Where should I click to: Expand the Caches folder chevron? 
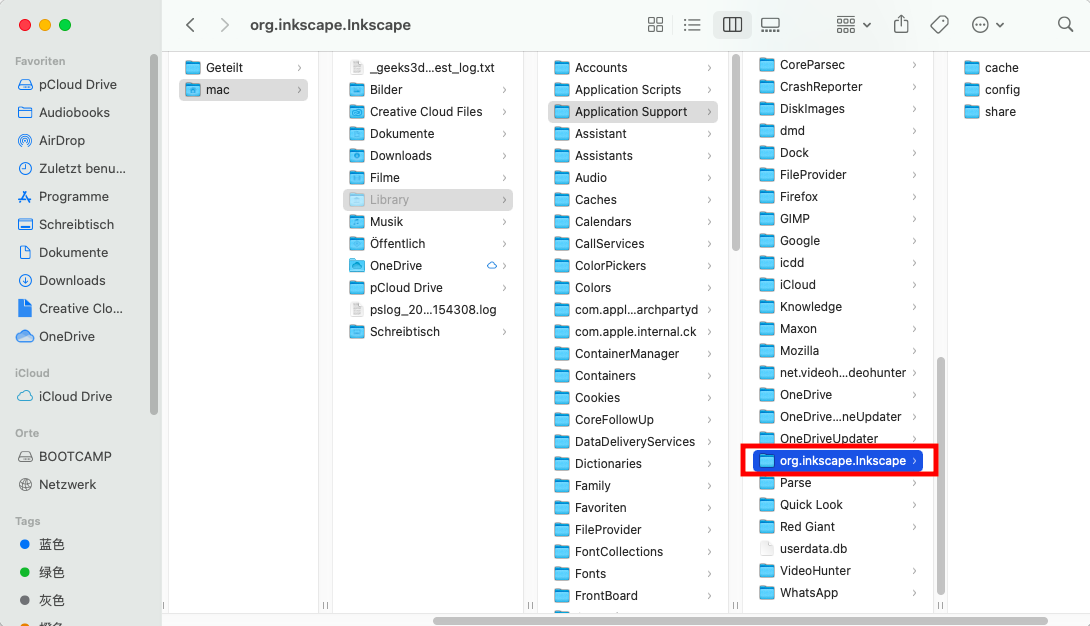(x=709, y=199)
